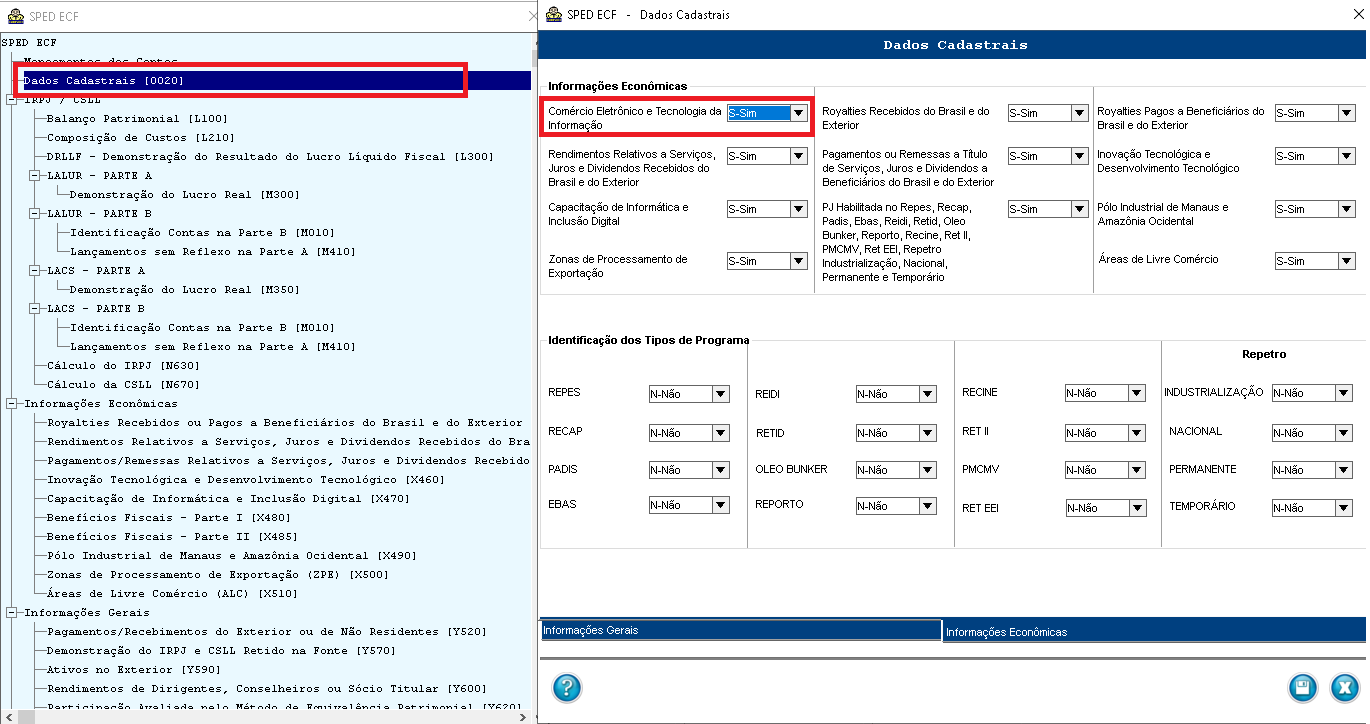This screenshot has height=724, width=1370.
Task: Open Royalties Pagos a Beneficiários dropdown
Action: coord(1347,113)
